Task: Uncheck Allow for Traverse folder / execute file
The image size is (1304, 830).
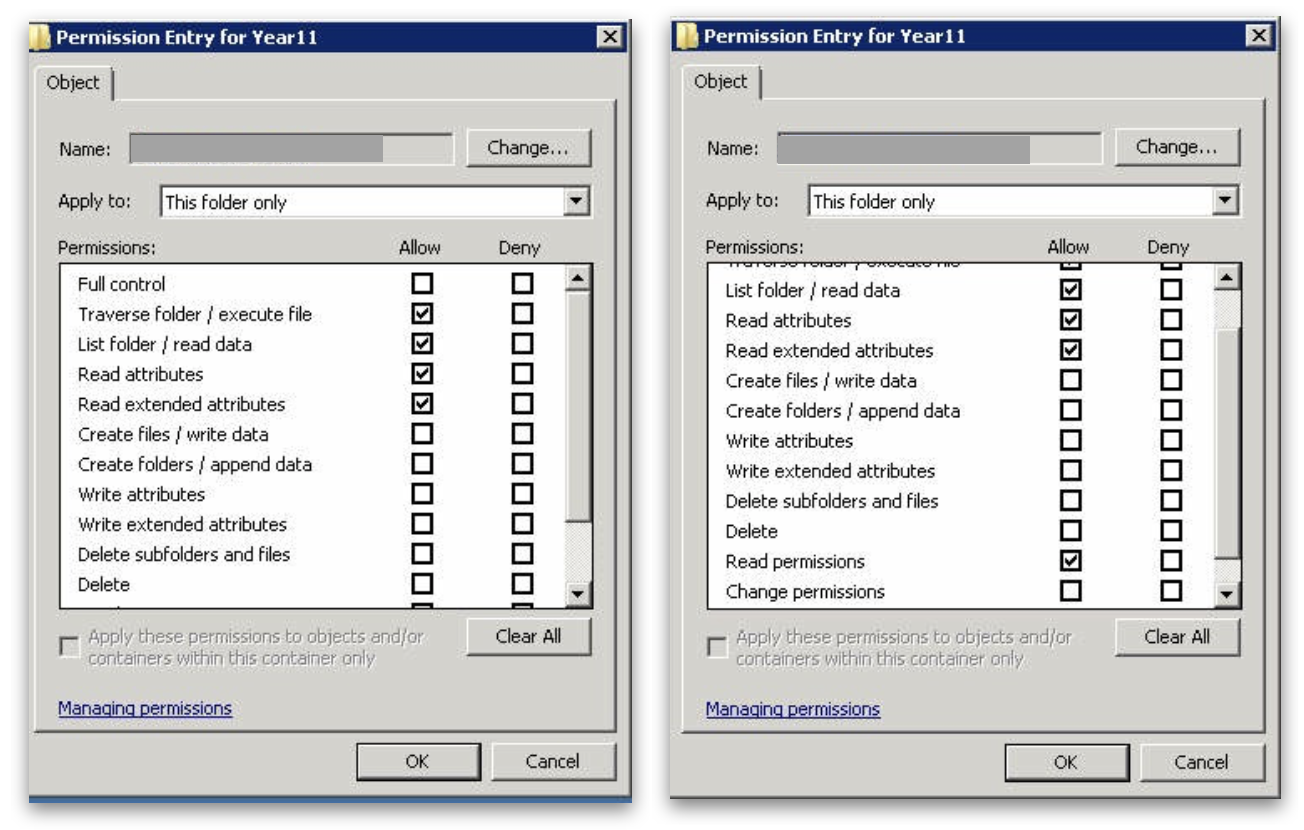Action: [x=422, y=314]
